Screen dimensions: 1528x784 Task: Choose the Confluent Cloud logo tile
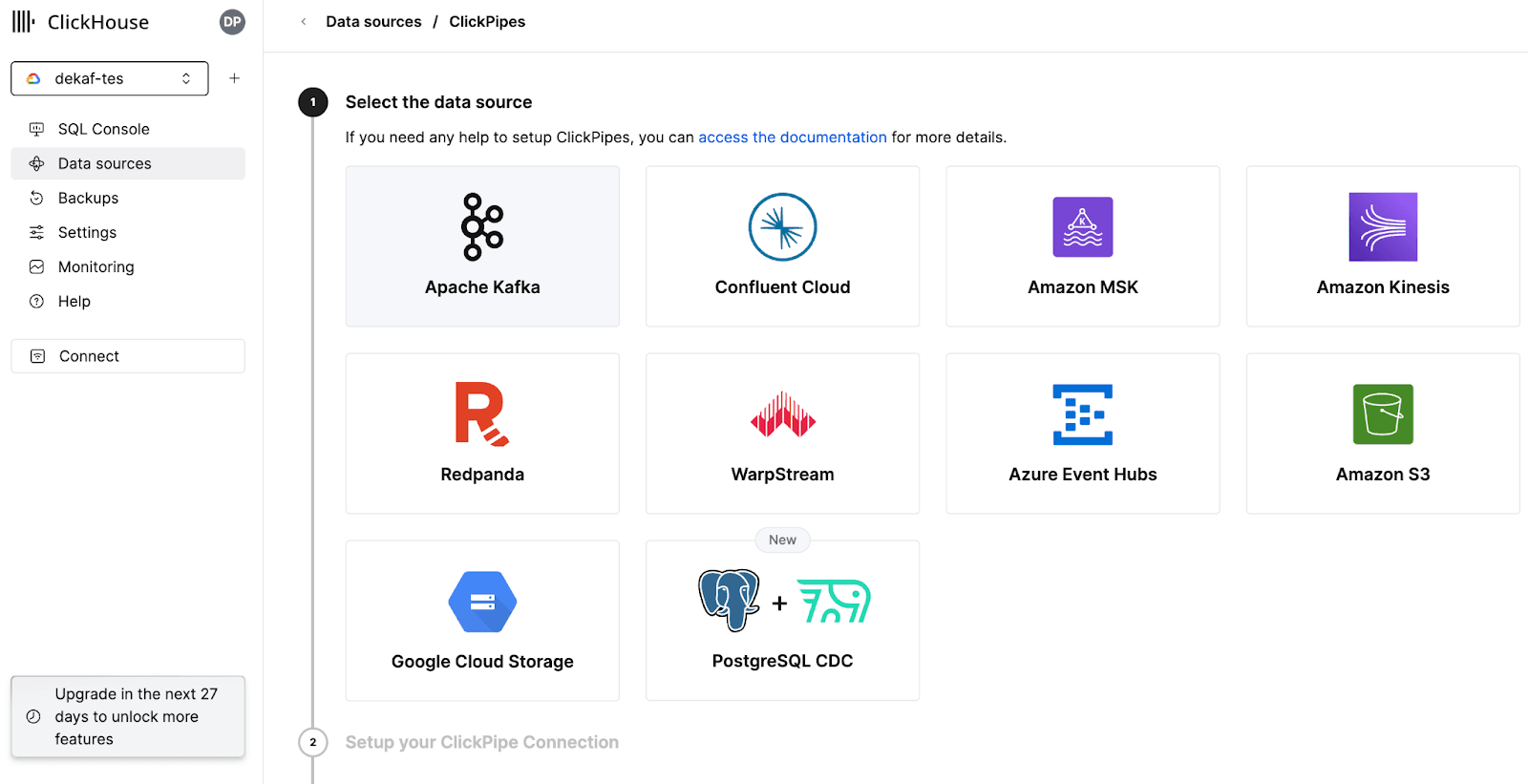pos(782,227)
